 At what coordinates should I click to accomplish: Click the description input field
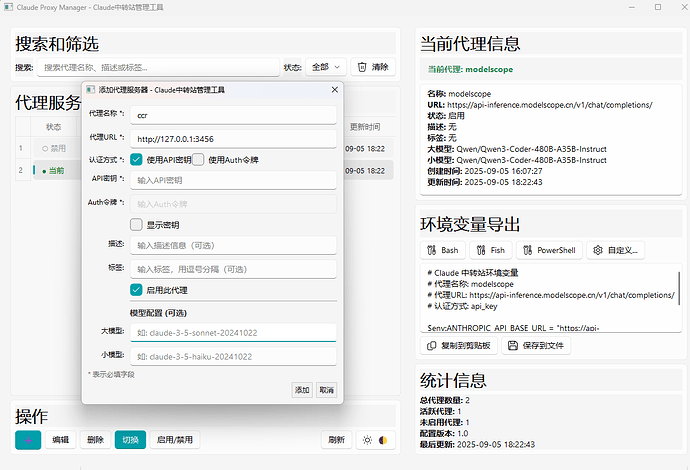click(x=233, y=246)
